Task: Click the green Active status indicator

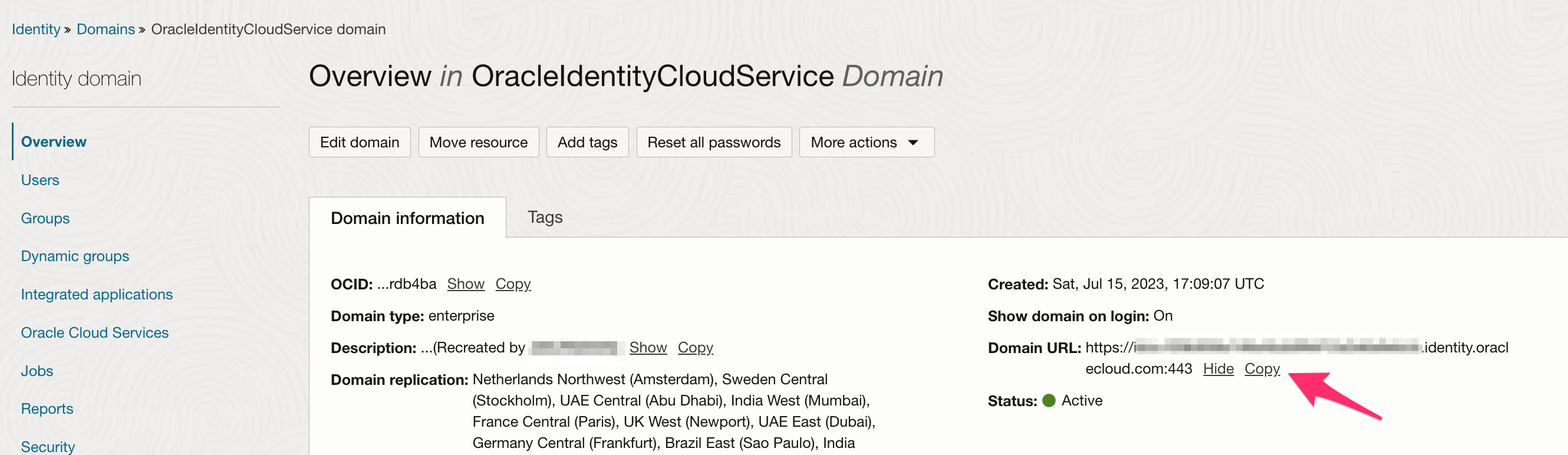Action: tap(1048, 400)
